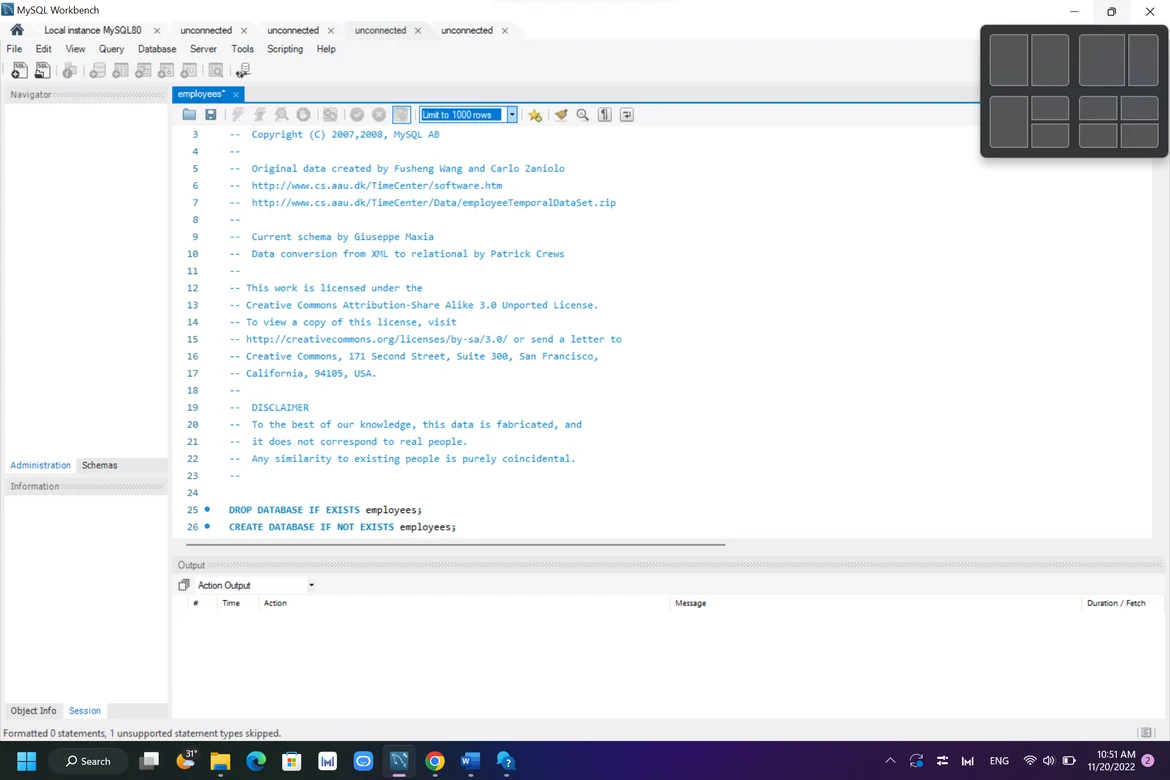The width and height of the screenshot is (1170, 780).
Task: Open the Query menu
Action: pos(111,49)
